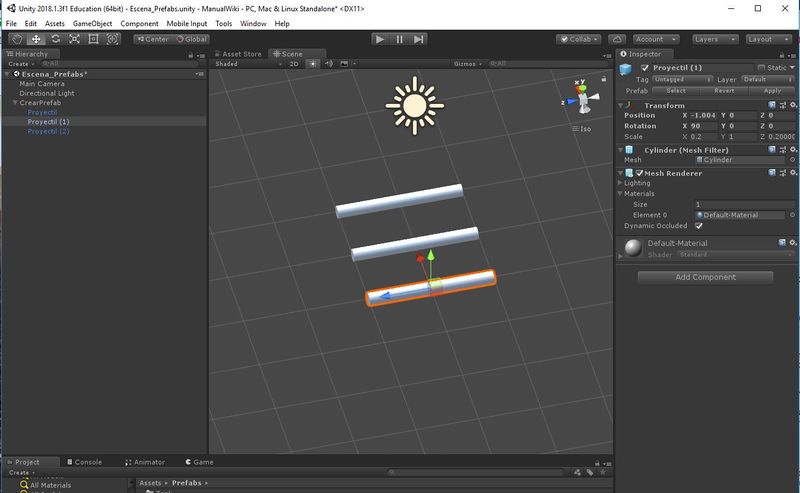Click the blue Z-axis move arrow
The image size is (800, 493).
tap(386, 295)
